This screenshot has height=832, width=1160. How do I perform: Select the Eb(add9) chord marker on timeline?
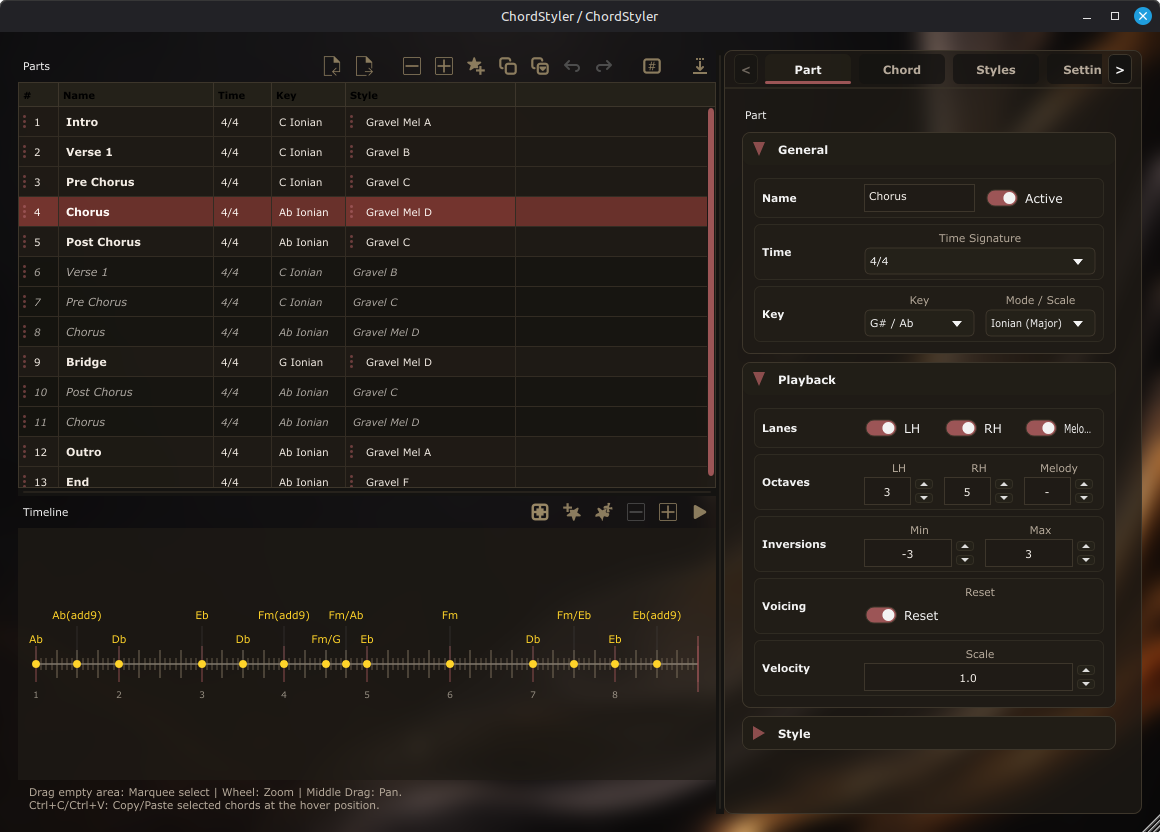(x=657, y=664)
